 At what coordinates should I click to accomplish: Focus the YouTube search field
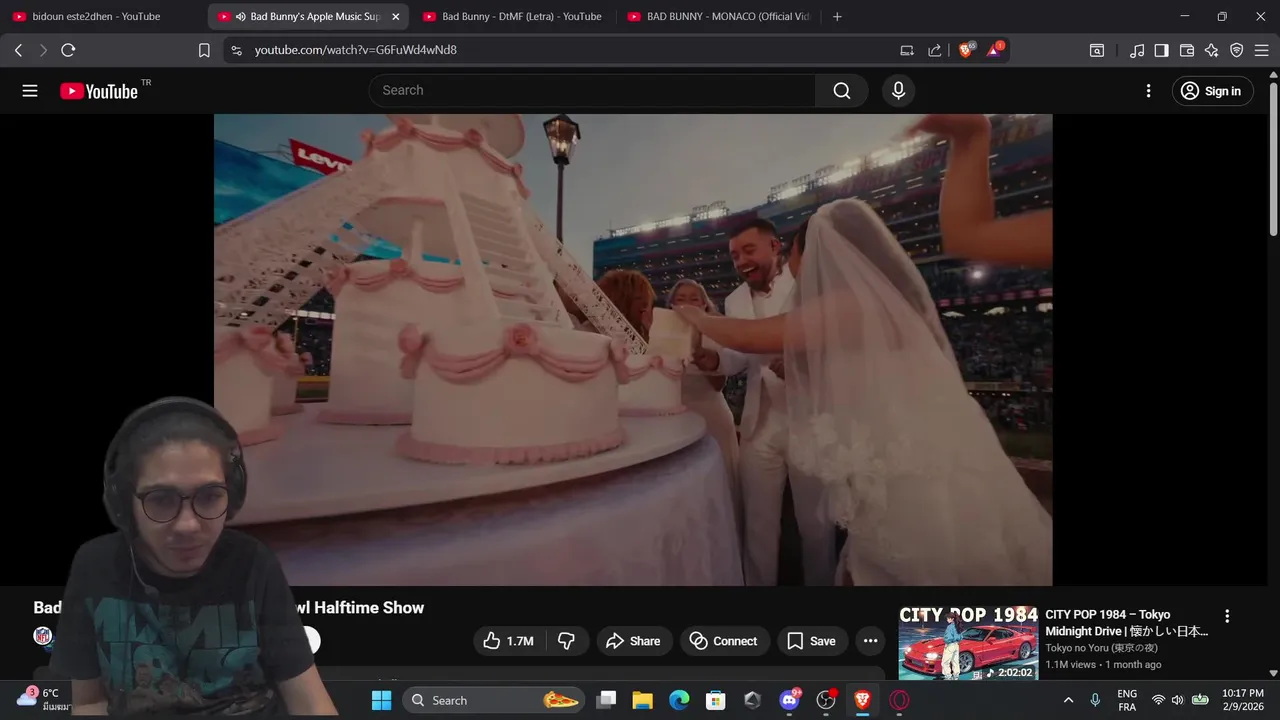[x=592, y=91]
